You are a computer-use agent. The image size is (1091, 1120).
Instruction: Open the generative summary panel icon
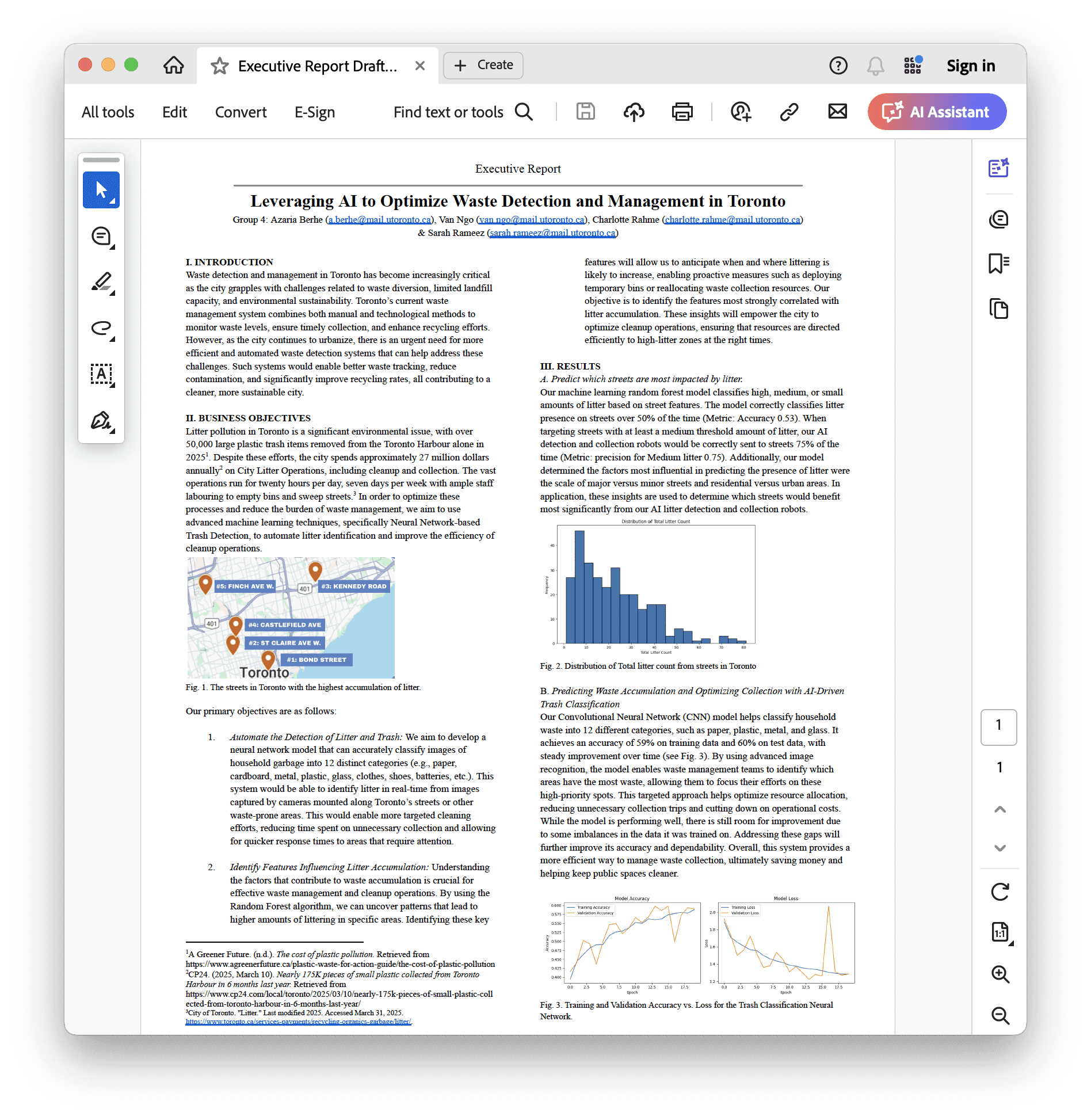(x=999, y=168)
